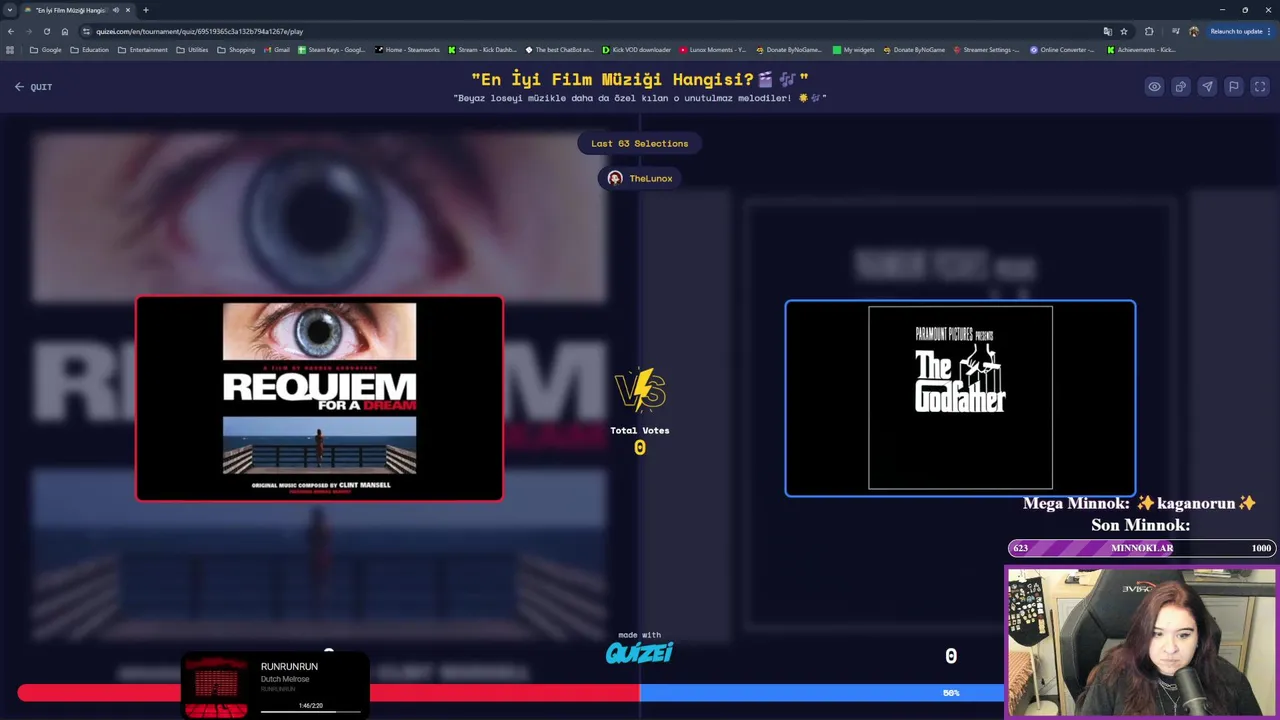Image resolution: width=1280 pixels, height=720 pixels.
Task: Open the Gmail bookmark
Action: [276, 50]
